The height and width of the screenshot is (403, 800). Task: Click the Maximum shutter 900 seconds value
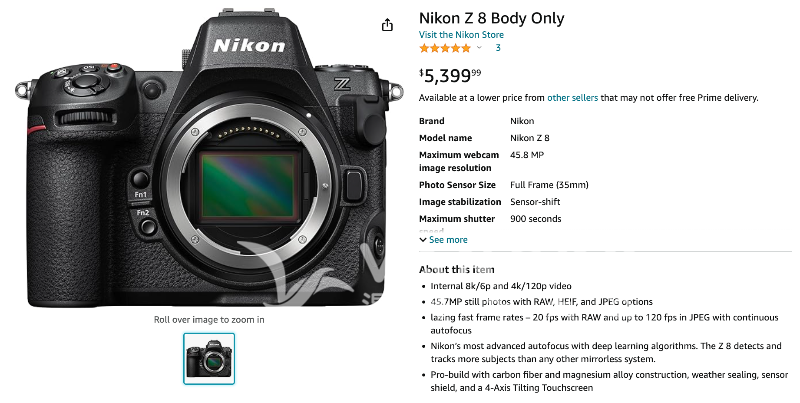[535, 219]
